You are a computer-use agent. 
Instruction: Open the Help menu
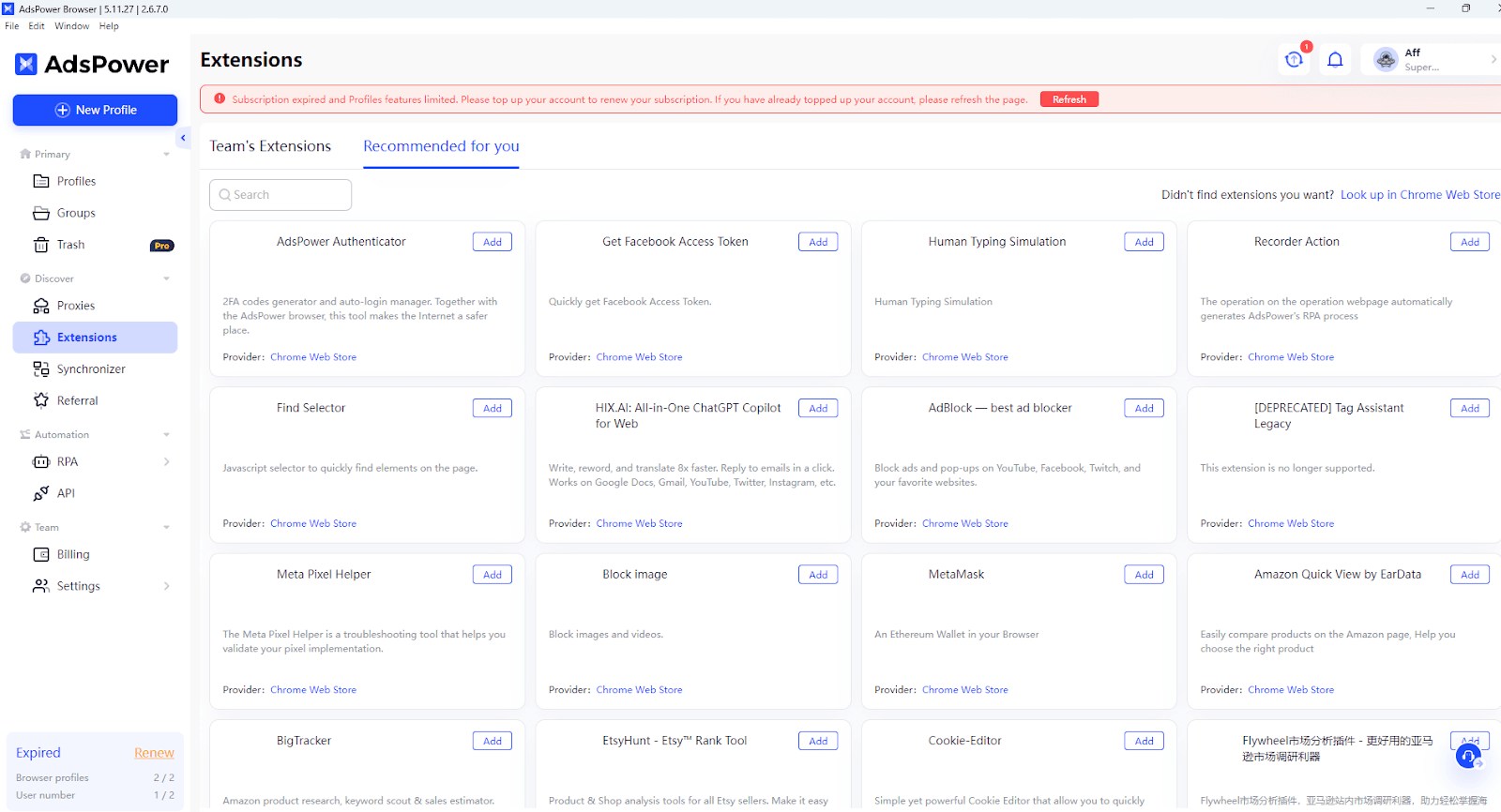(x=109, y=26)
